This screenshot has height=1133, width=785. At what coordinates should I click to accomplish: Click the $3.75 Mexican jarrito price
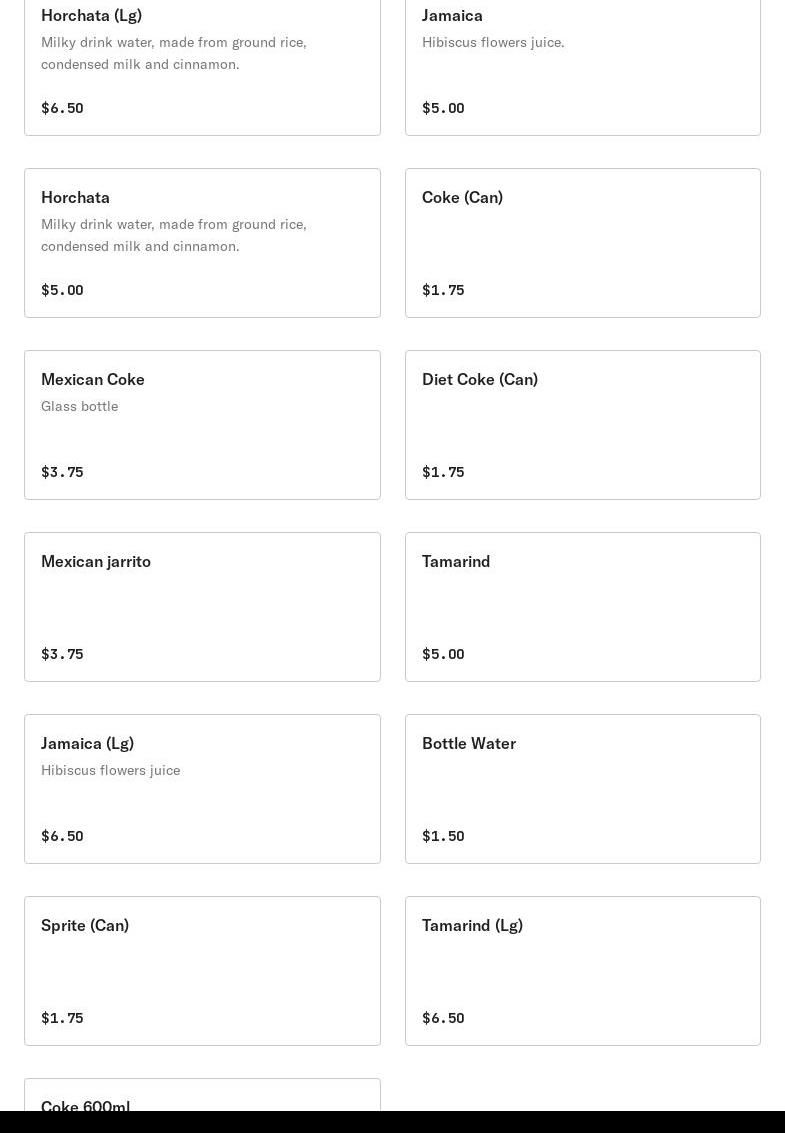click(x=62, y=654)
